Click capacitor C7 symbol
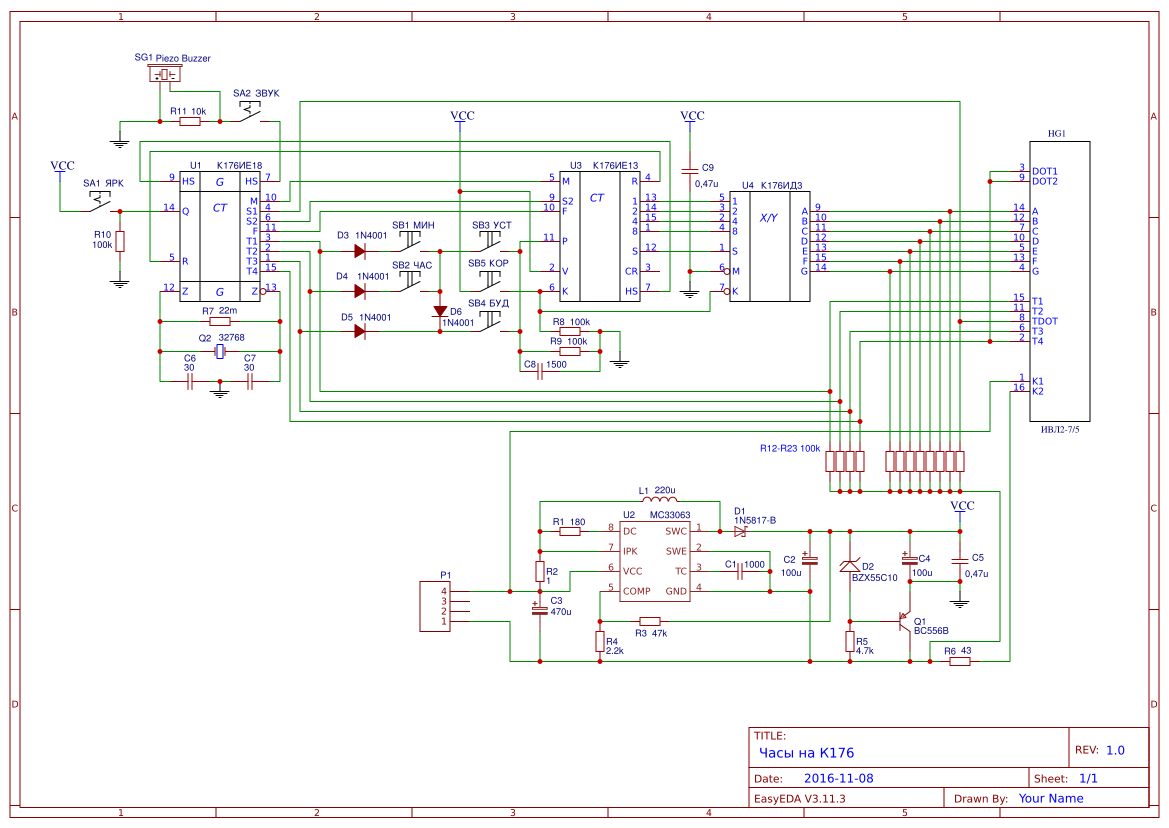This screenshot has height=828, width=1169. (250, 382)
